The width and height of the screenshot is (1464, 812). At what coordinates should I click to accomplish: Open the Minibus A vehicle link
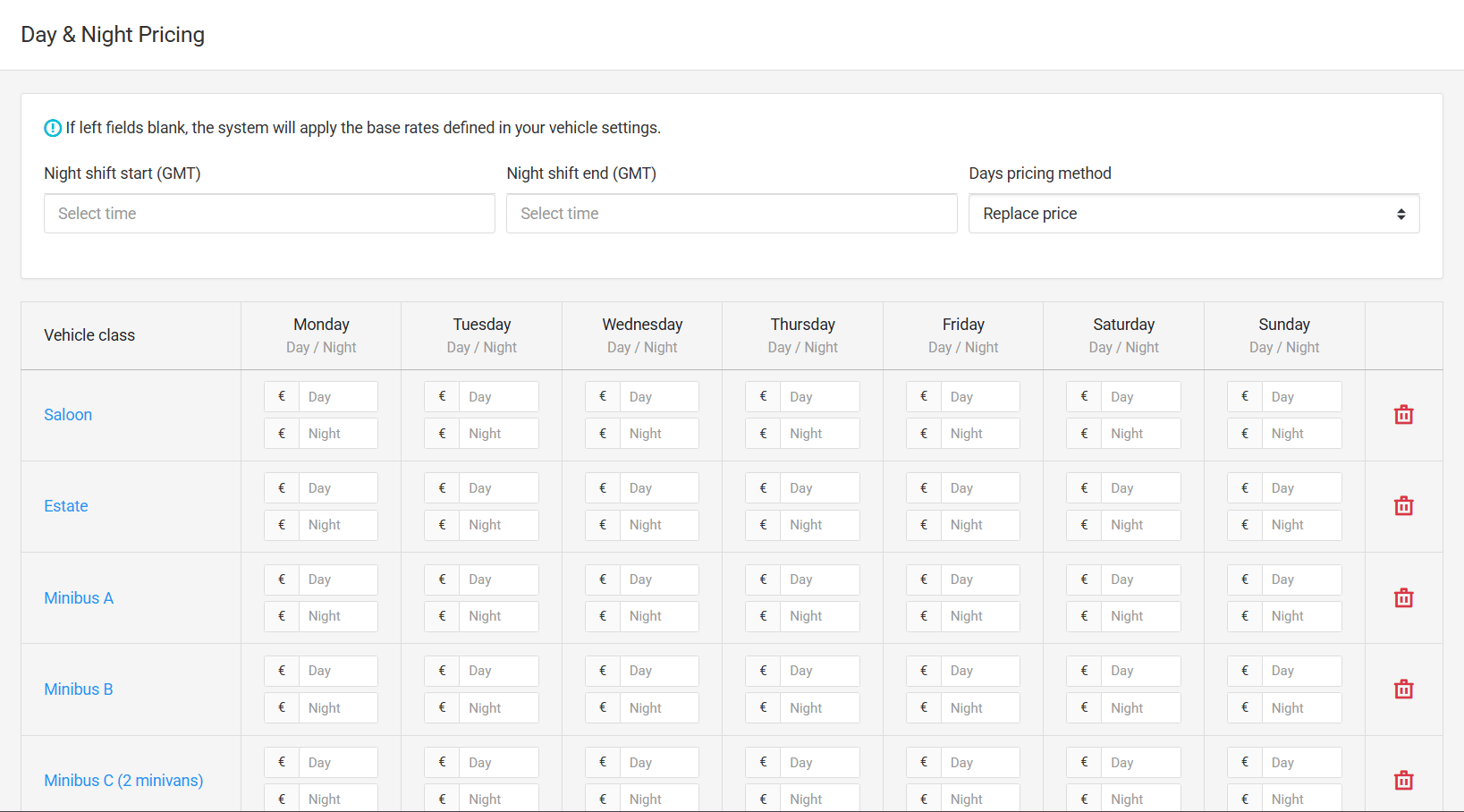(79, 598)
